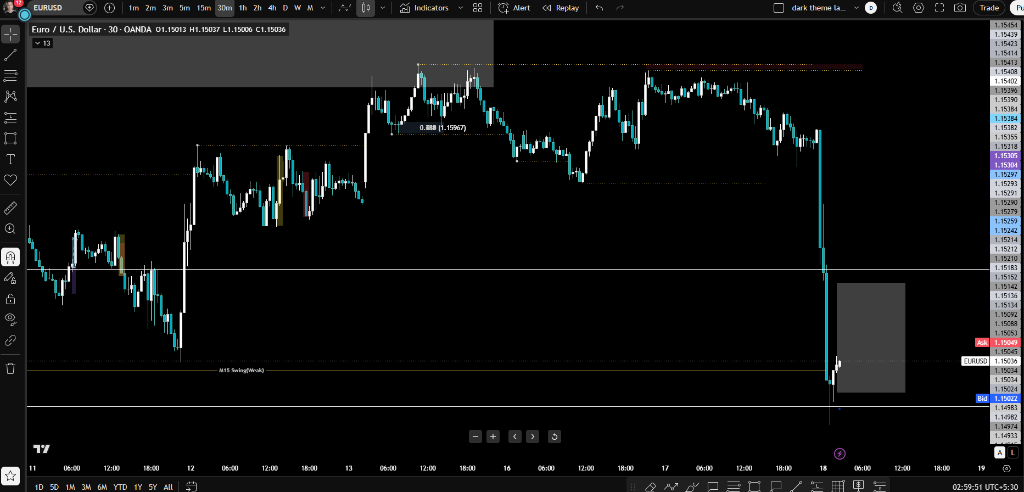Enter fullscreen mode

click(x=939, y=8)
